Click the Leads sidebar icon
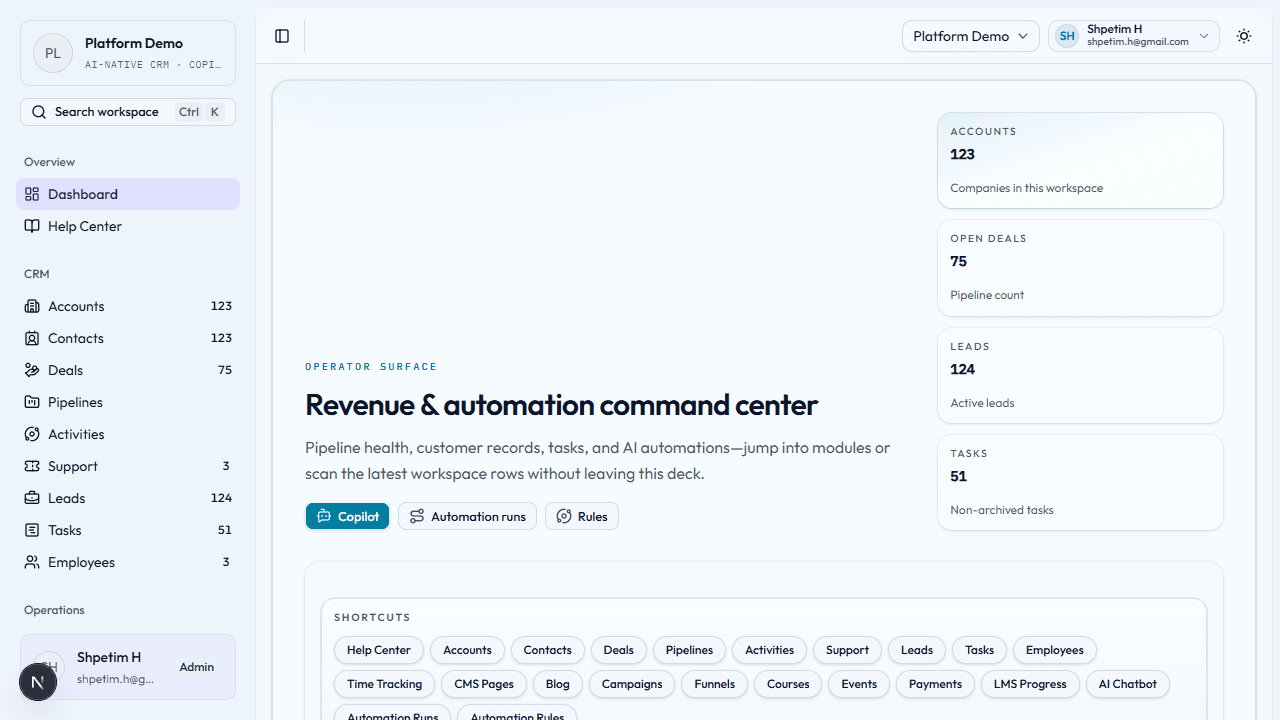1280x720 pixels. (33, 498)
